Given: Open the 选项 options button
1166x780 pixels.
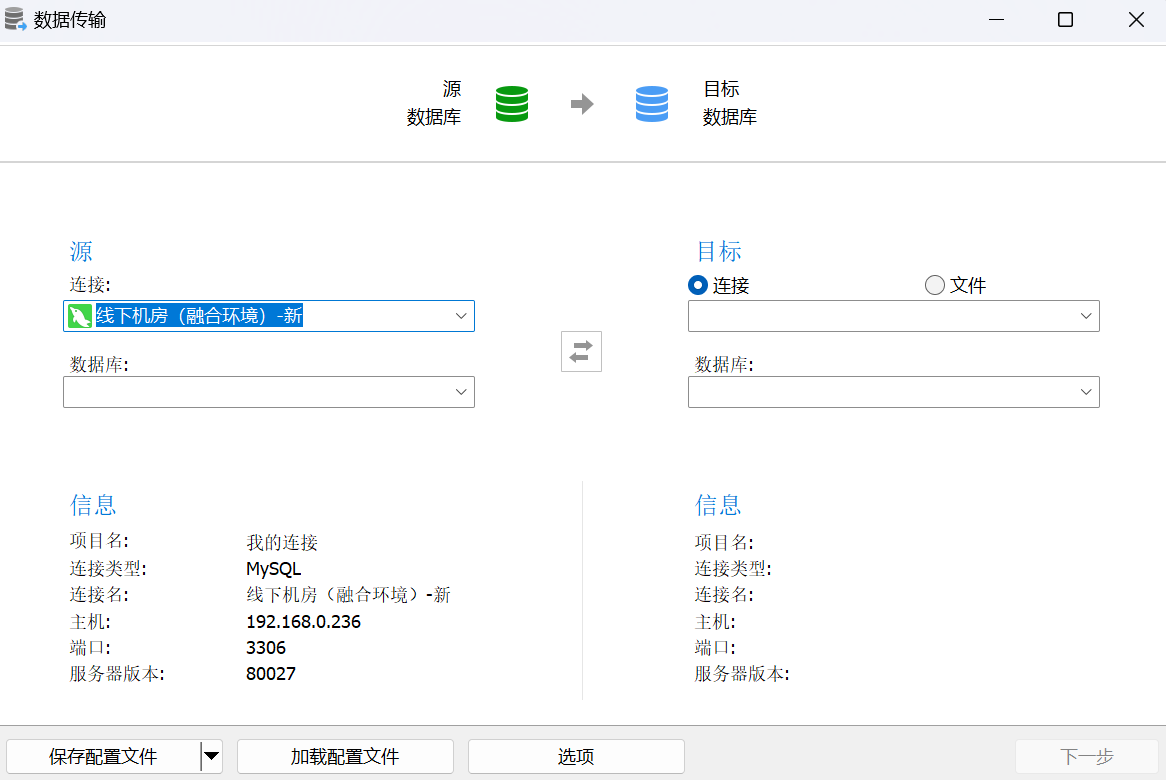Looking at the screenshot, I should pyautogui.click(x=576, y=756).
